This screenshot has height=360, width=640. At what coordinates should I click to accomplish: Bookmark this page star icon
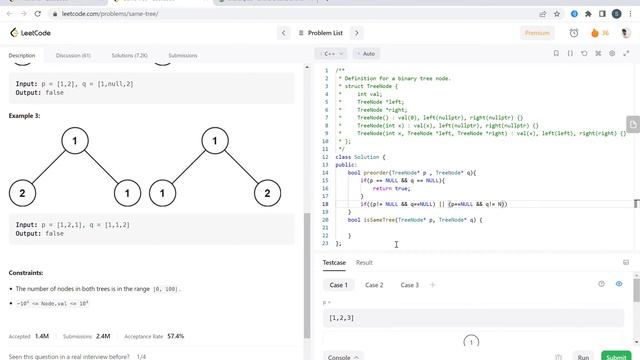pyautogui.click(x=557, y=14)
